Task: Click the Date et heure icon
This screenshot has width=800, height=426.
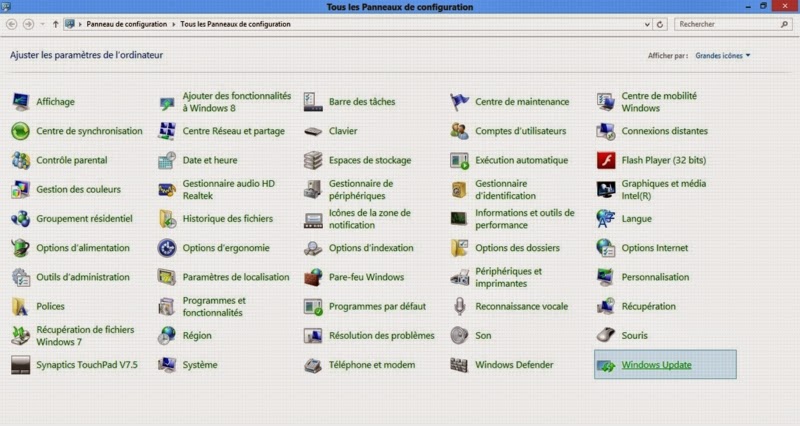Action: point(167,160)
